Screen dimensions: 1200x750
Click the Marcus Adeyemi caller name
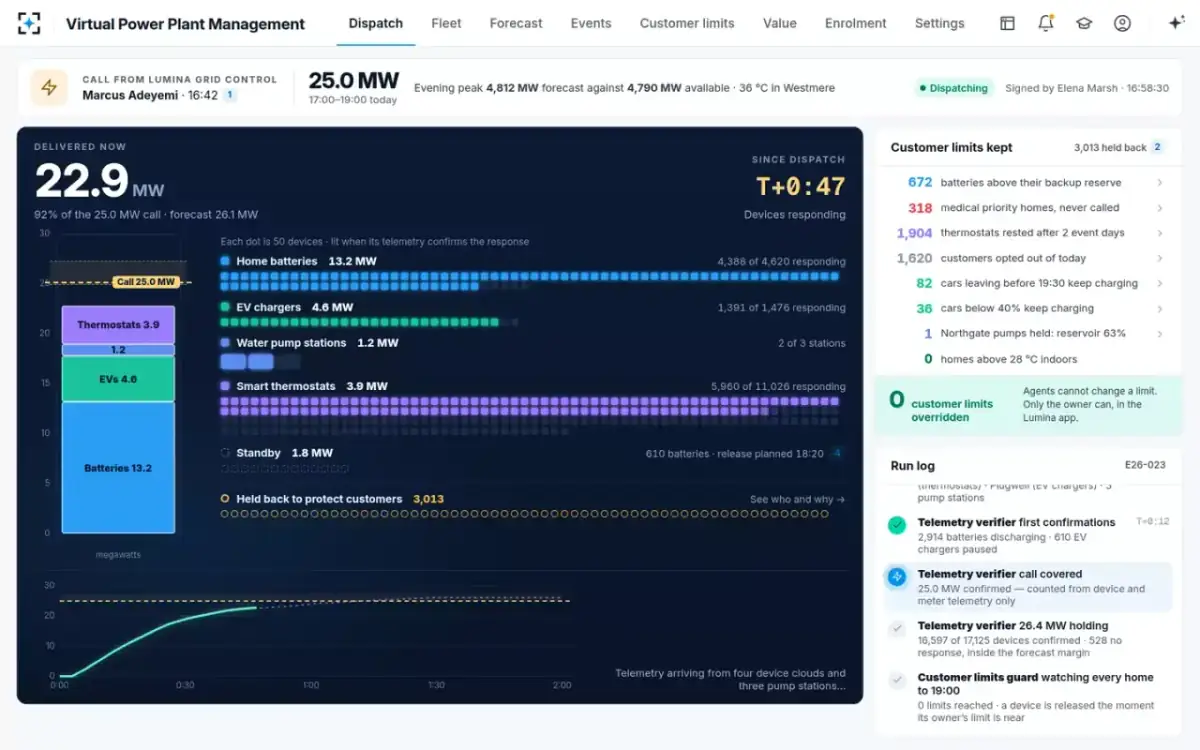(130, 95)
